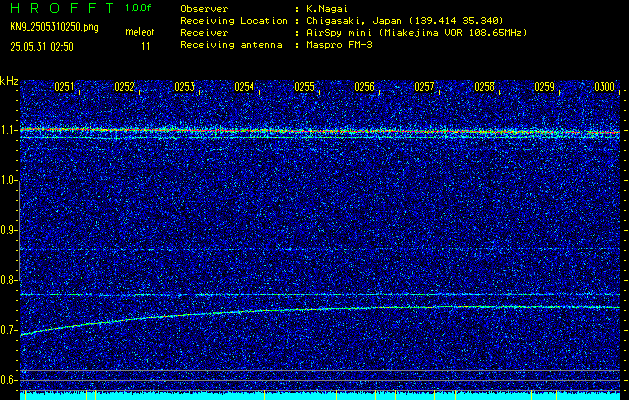Select the AirSpy mini receiver value
This screenshot has height=400, width=629.
point(417,33)
